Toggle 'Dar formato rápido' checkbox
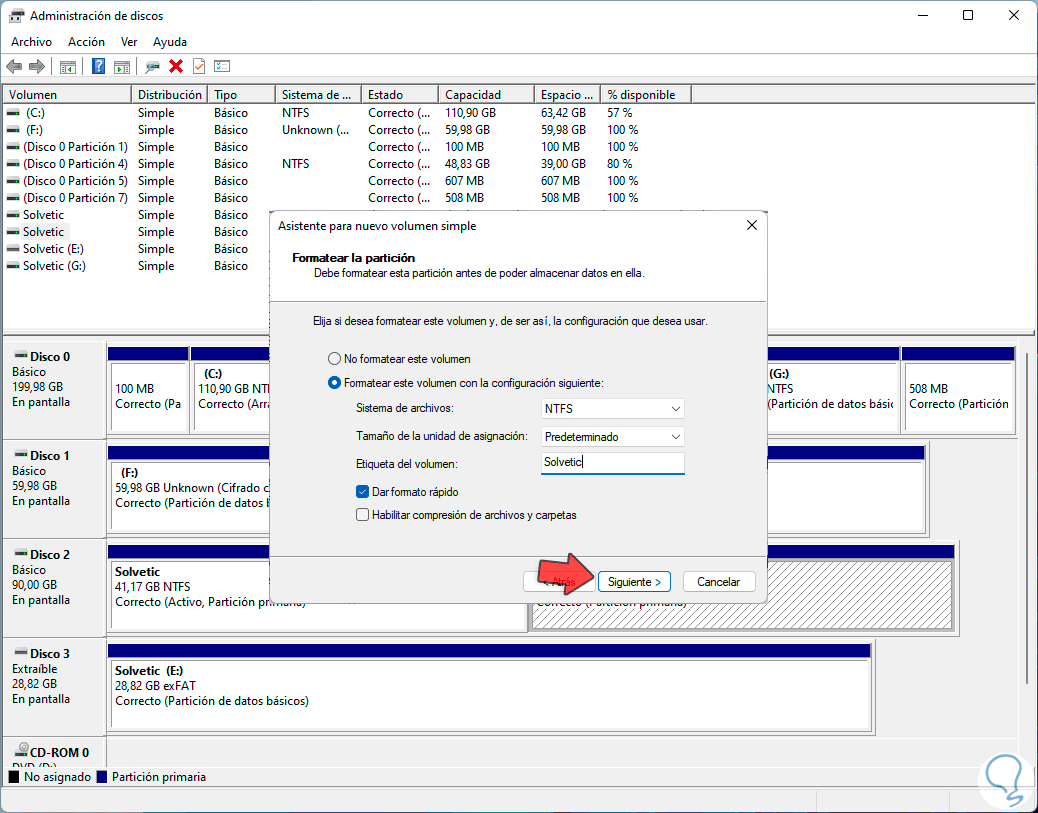 tap(363, 492)
